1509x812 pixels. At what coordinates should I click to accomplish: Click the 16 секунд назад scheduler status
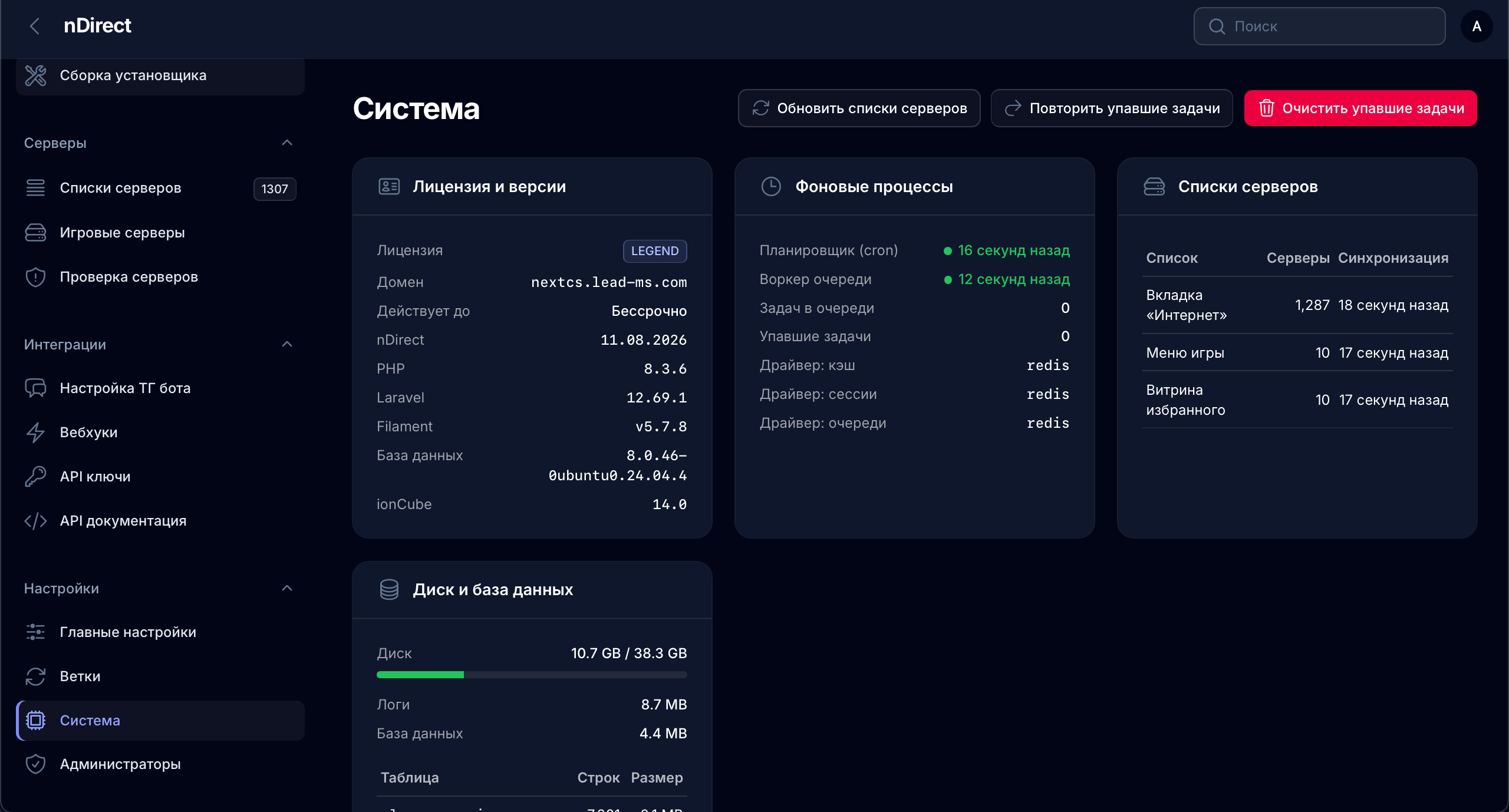1007,250
